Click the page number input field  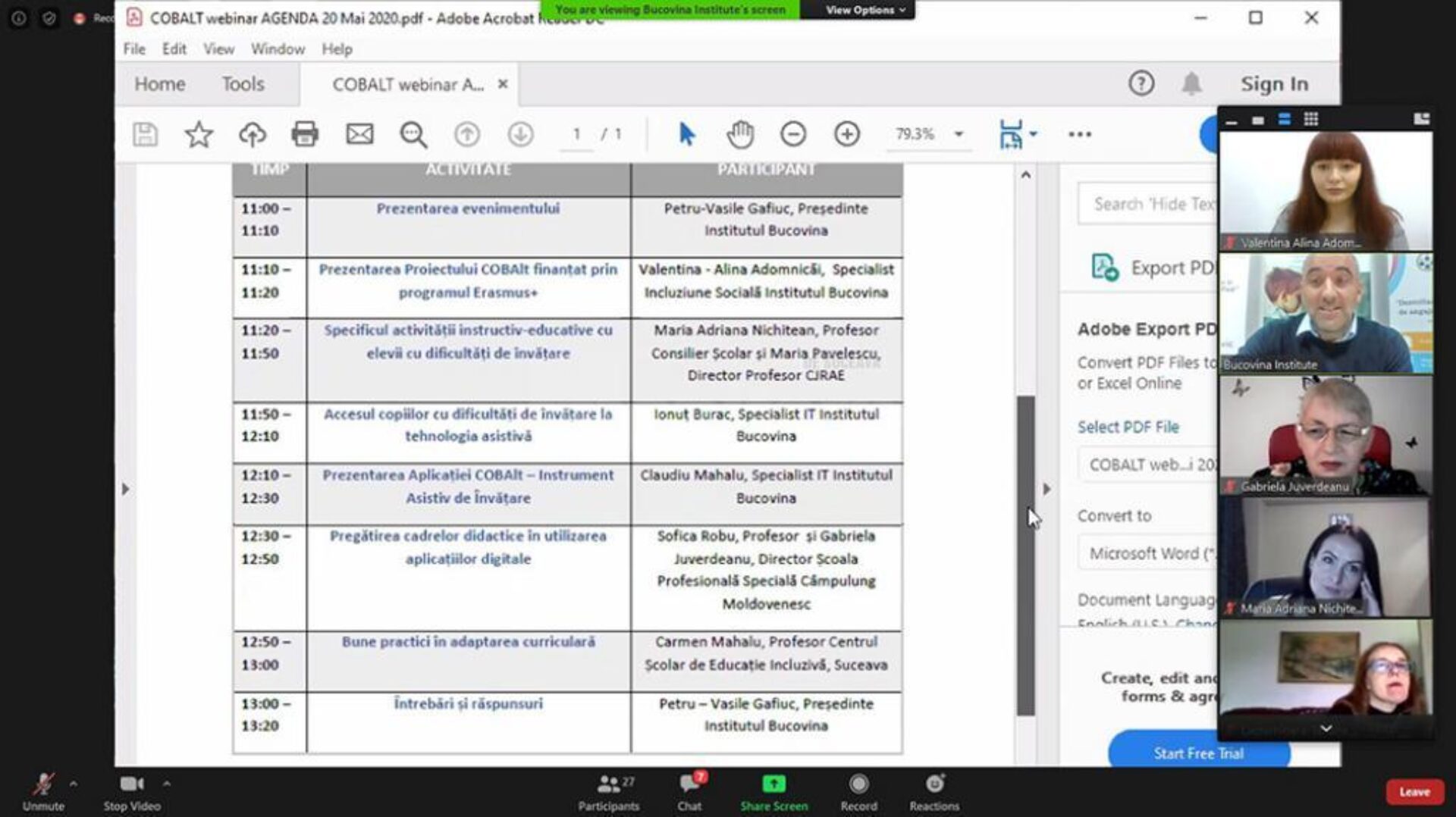click(x=577, y=134)
